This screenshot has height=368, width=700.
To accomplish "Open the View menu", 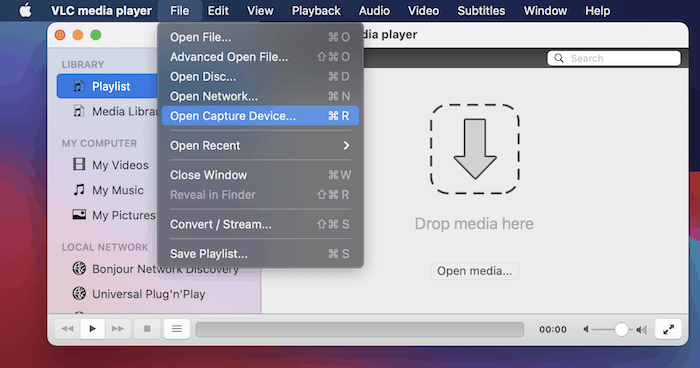I will click(x=260, y=11).
